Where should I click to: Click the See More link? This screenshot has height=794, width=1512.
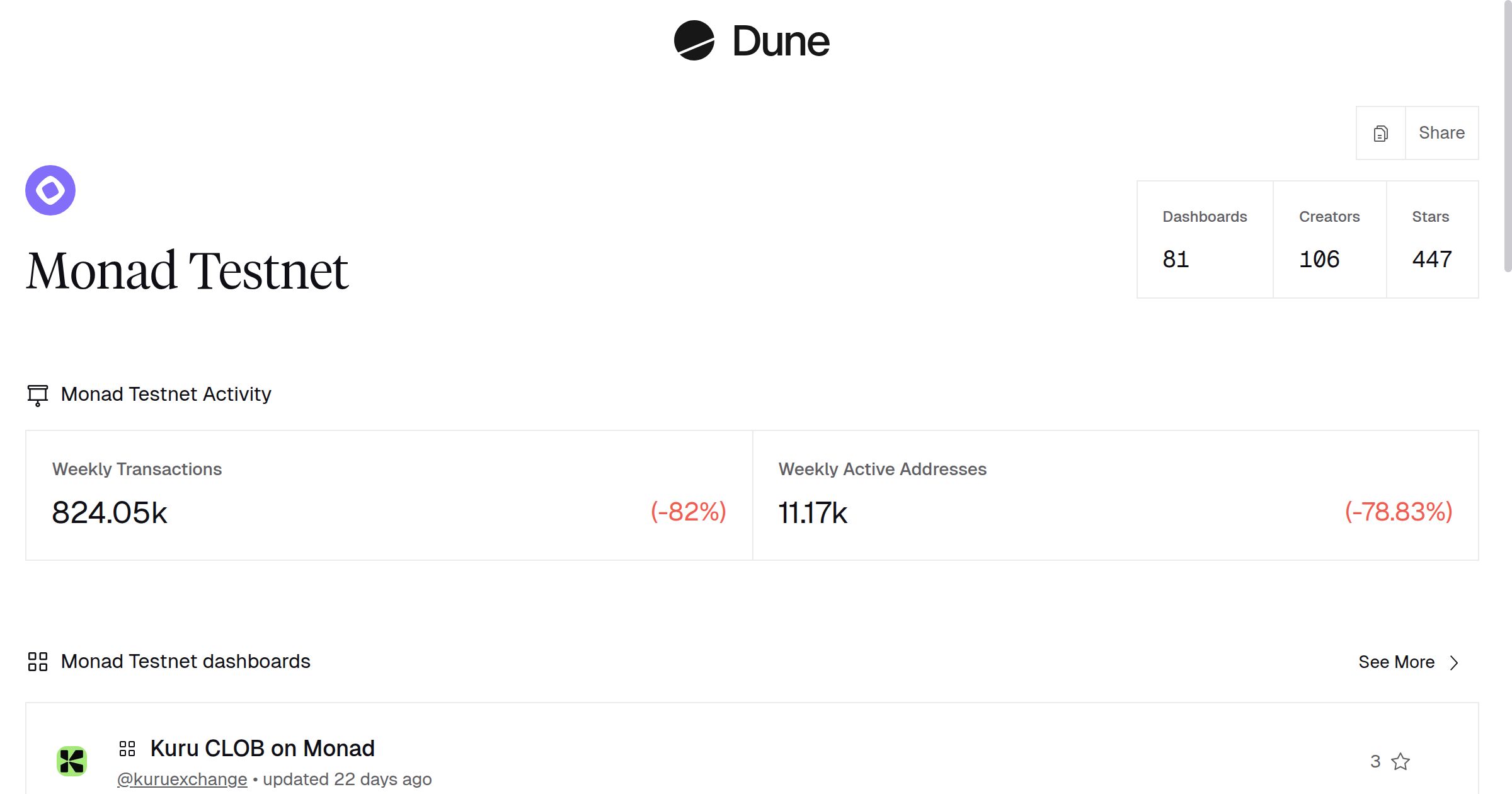(x=1396, y=662)
